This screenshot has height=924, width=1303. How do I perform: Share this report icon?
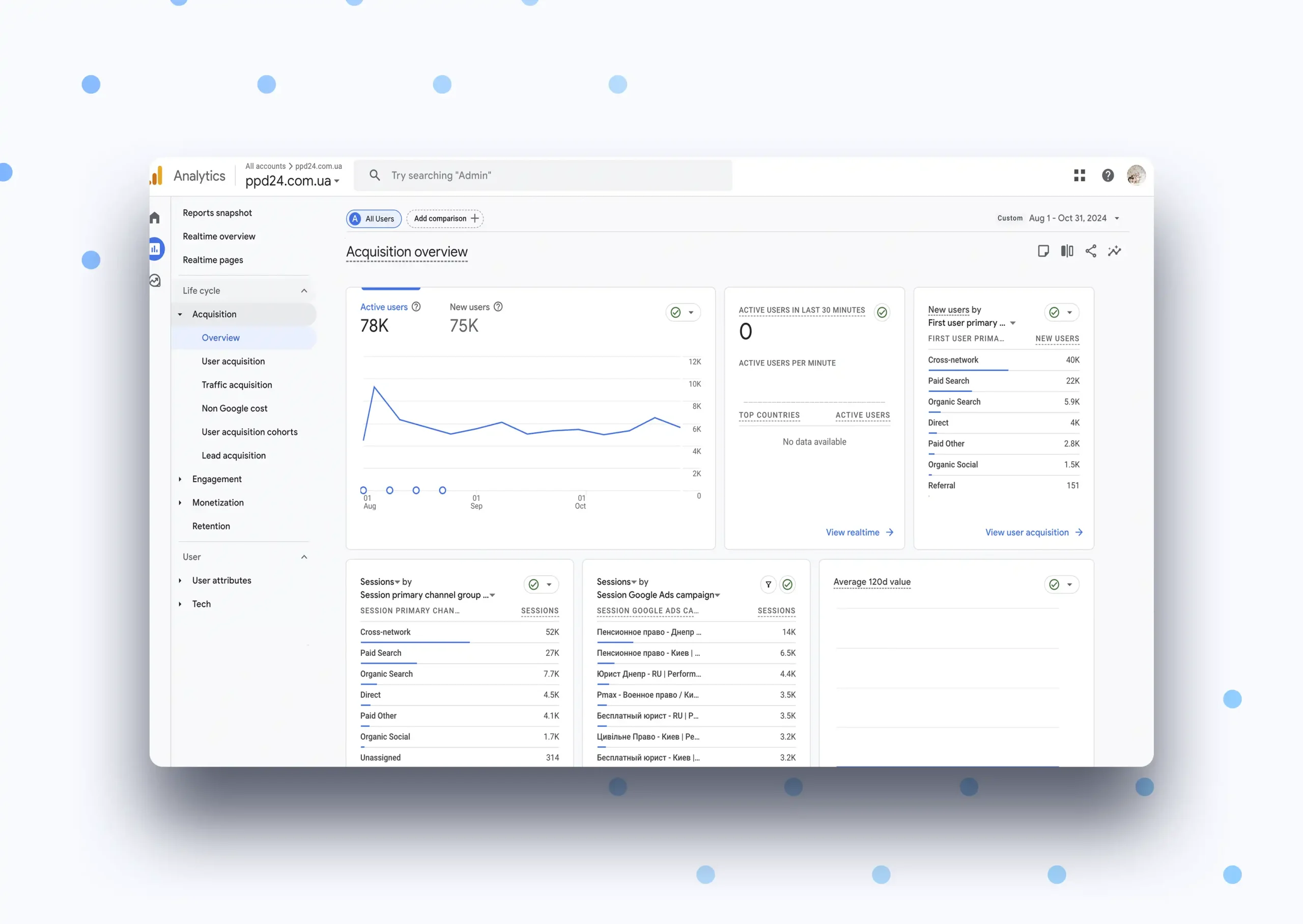pyautogui.click(x=1090, y=251)
